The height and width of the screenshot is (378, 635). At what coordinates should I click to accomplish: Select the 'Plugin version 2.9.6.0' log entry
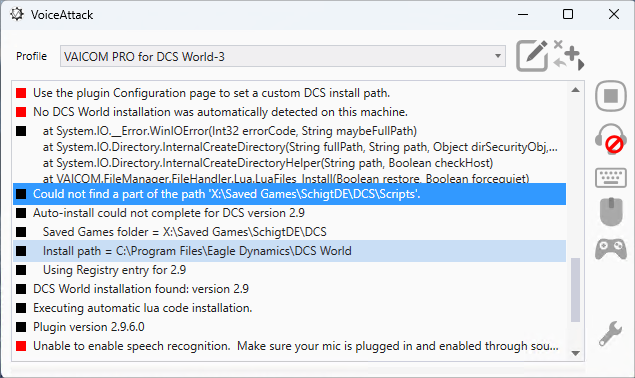[x=290, y=327]
